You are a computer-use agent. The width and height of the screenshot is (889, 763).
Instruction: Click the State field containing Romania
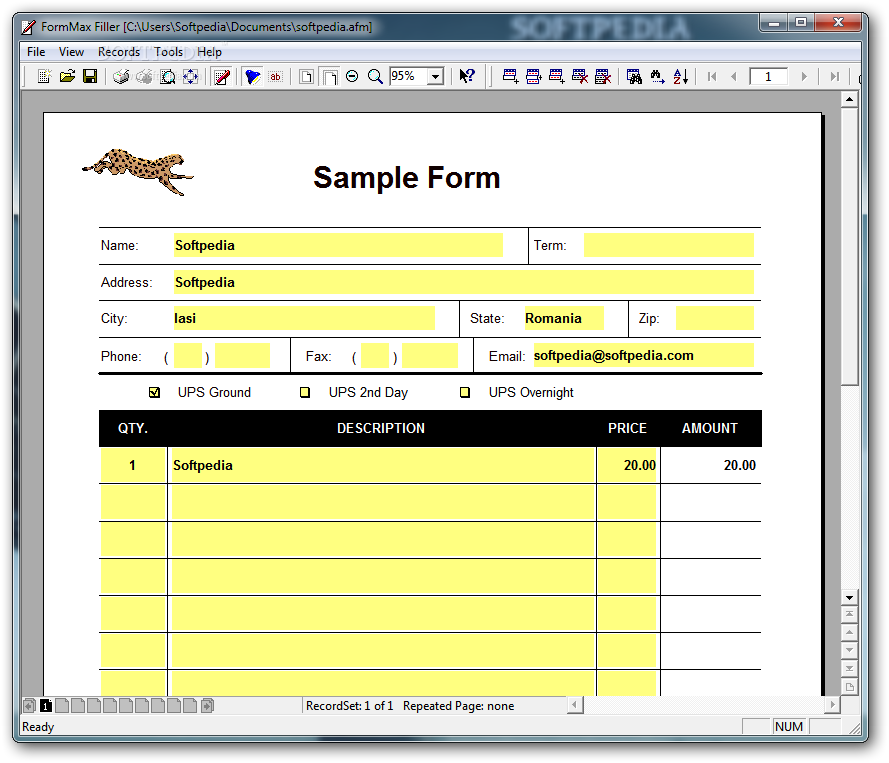564,318
